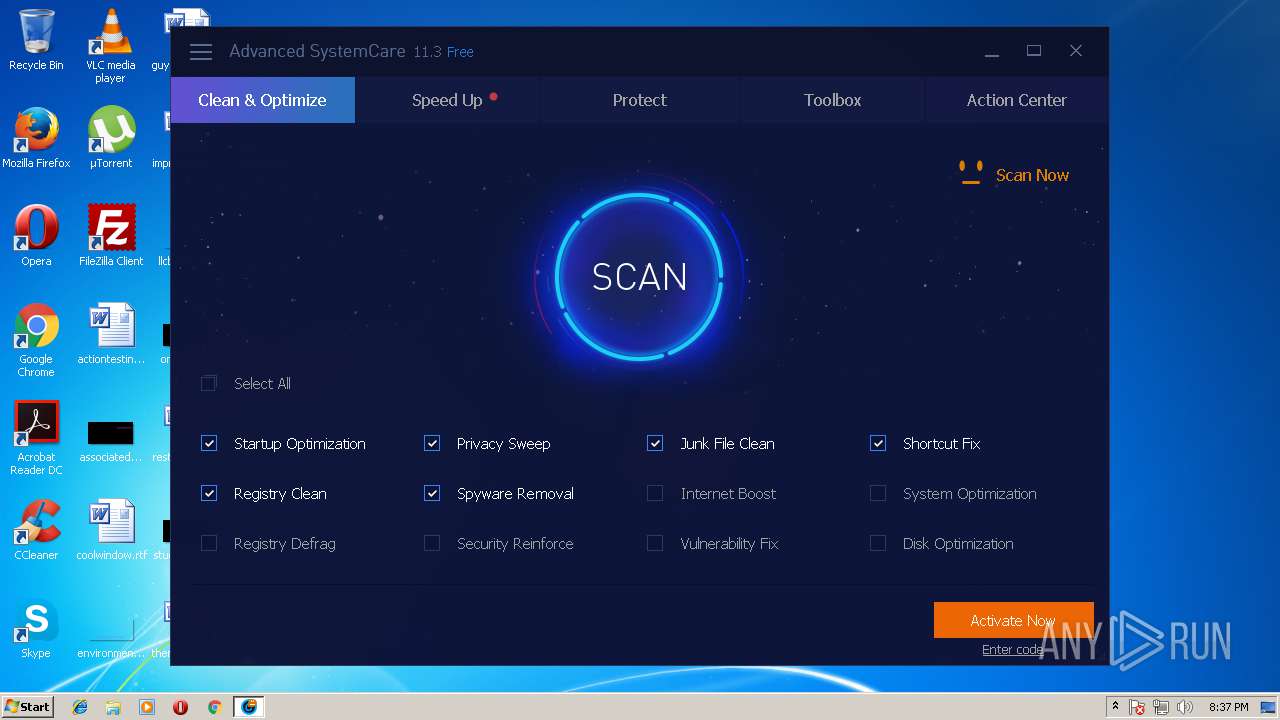Uncheck Privacy Sweep
The image size is (1280, 720).
(432, 443)
